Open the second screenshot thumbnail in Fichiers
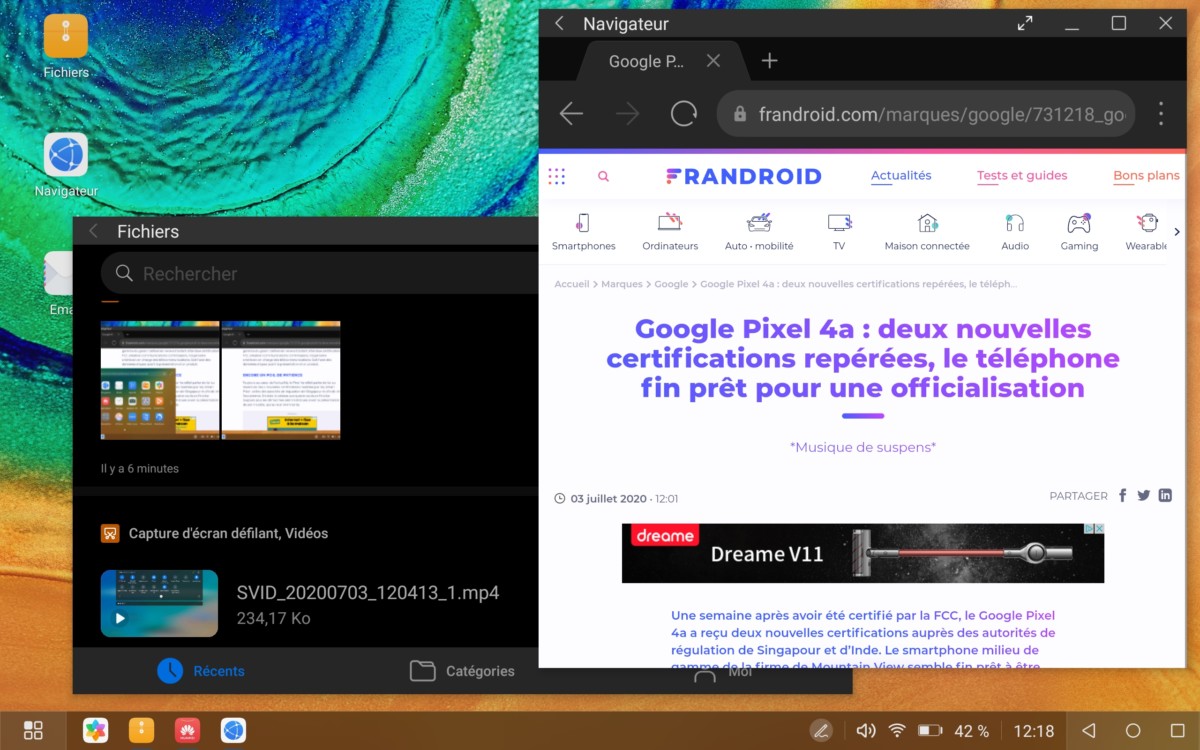This screenshot has height=750, width=1200. [281, 380]
